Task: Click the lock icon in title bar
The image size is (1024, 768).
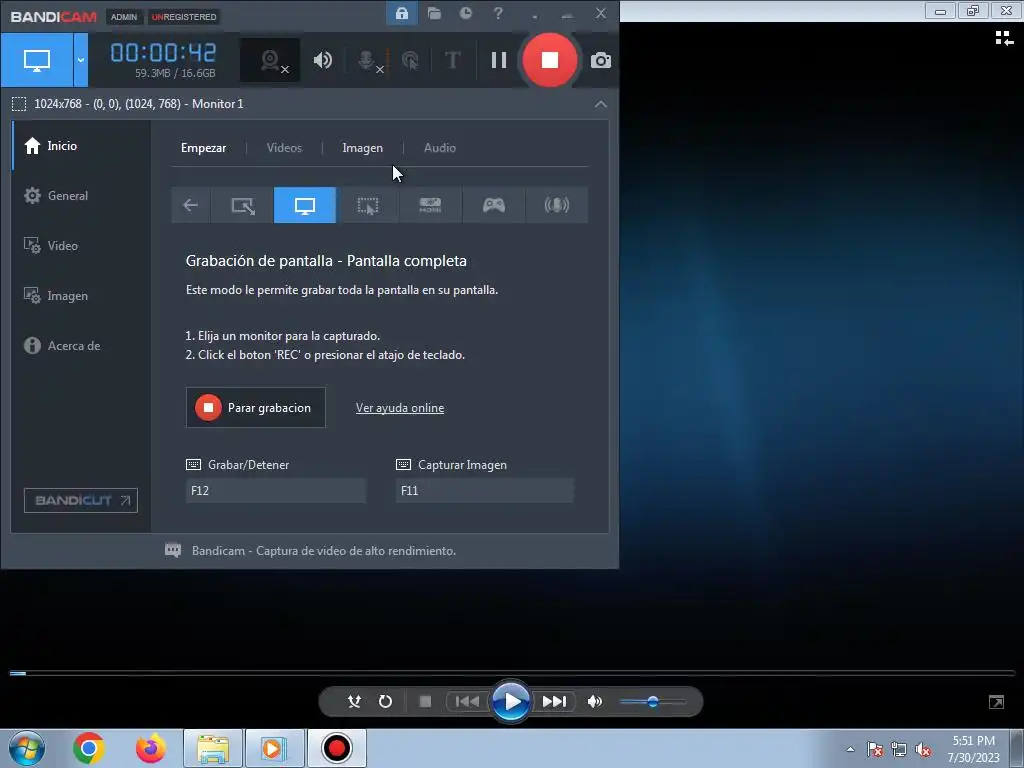Action: (x=402, y=13)
